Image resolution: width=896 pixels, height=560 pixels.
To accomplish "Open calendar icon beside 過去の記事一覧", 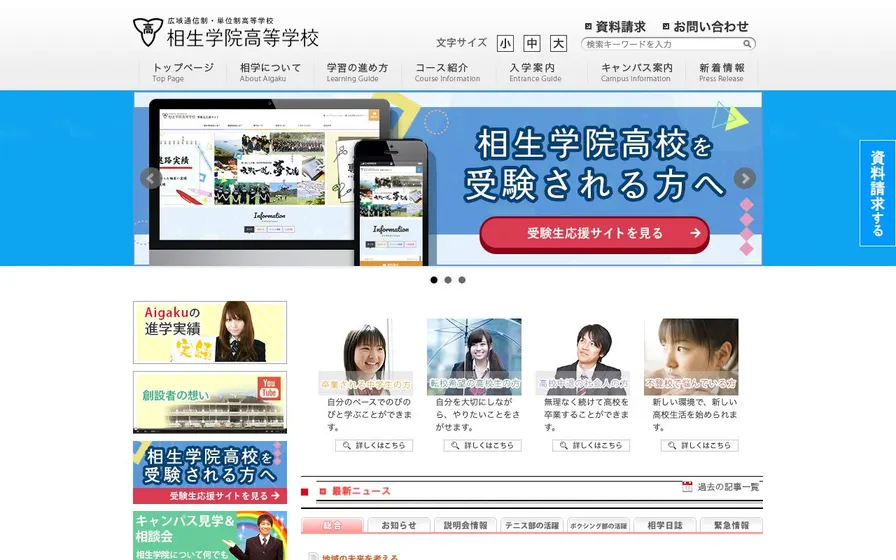I will [x=687, y=487].
